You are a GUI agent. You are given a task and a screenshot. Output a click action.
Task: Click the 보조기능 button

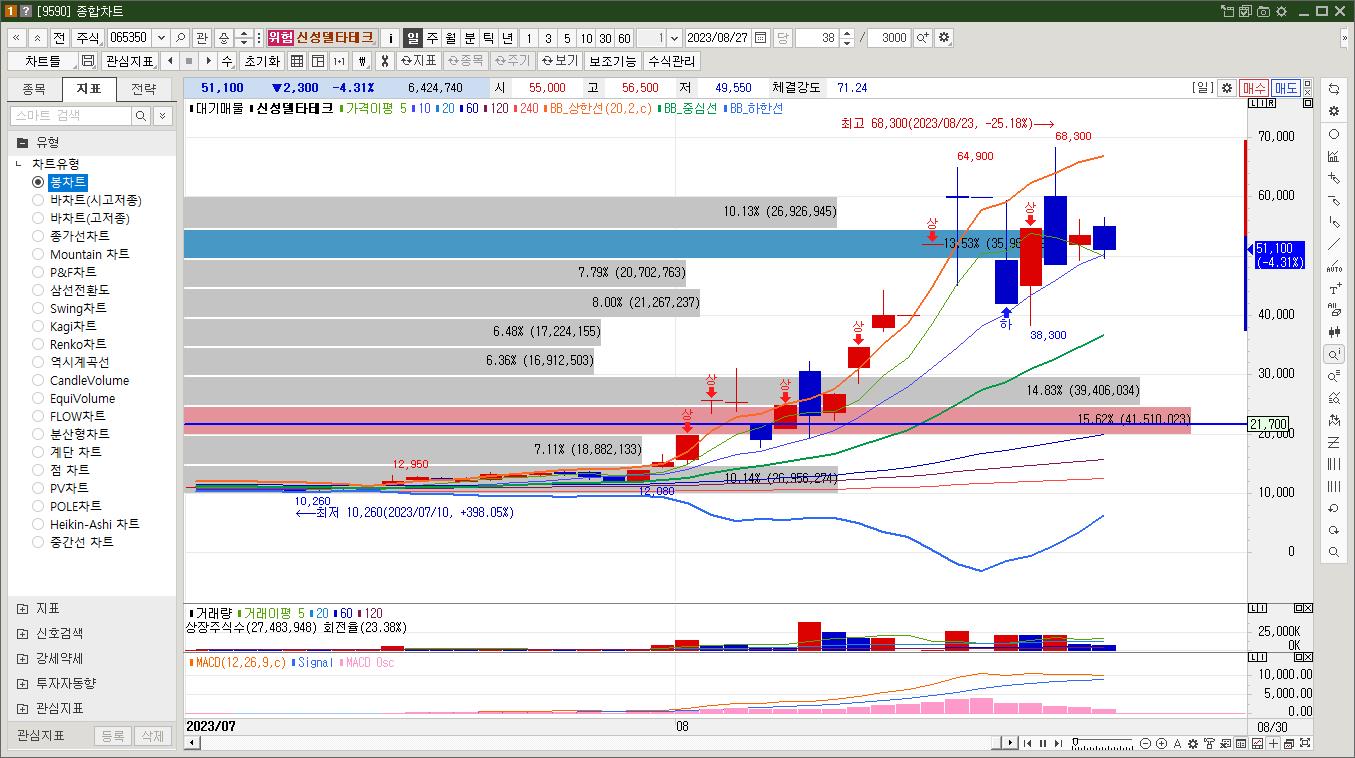coord(612,61)
